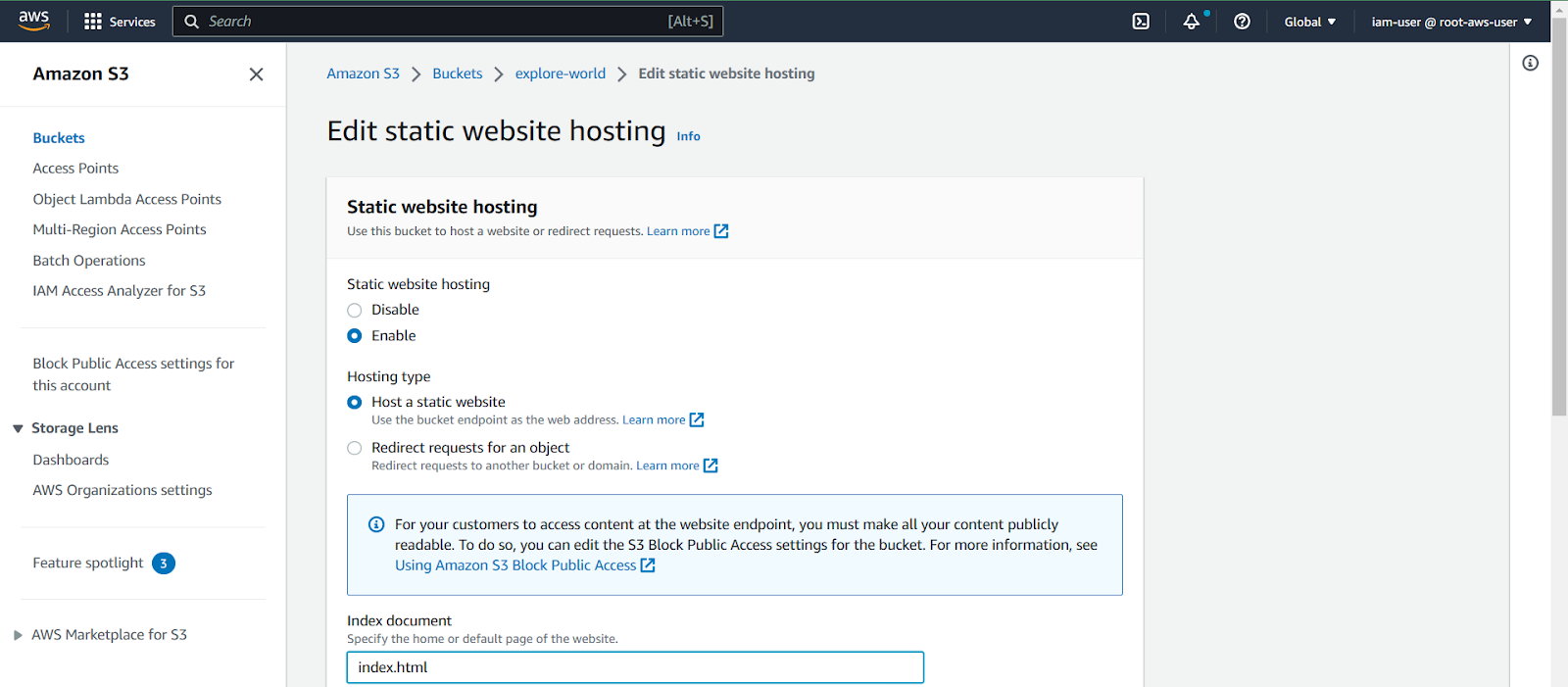This screenshot has width=1568, height=687.
Task: Open Using Amazon S3 Block Public Access link
Action: click(x=515, y=565)
